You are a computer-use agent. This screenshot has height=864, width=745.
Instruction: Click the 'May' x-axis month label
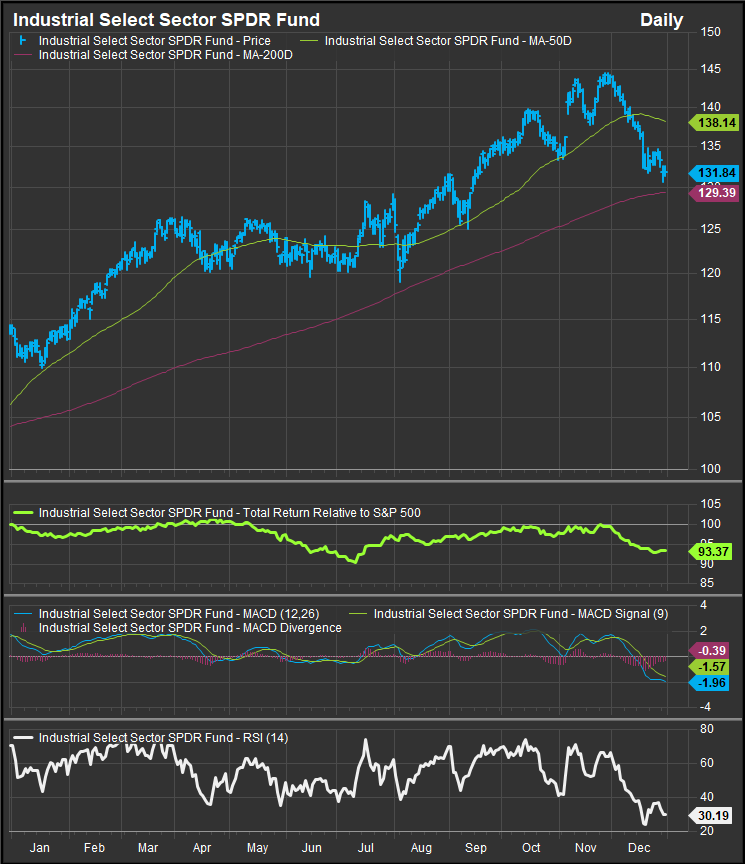[257, 848]
